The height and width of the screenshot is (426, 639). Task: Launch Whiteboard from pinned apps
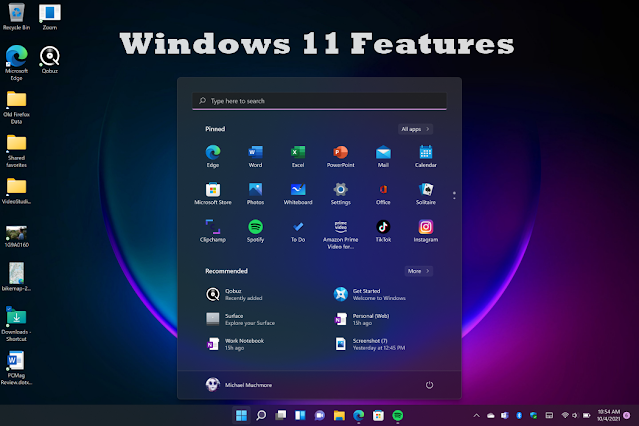(298, 194)
